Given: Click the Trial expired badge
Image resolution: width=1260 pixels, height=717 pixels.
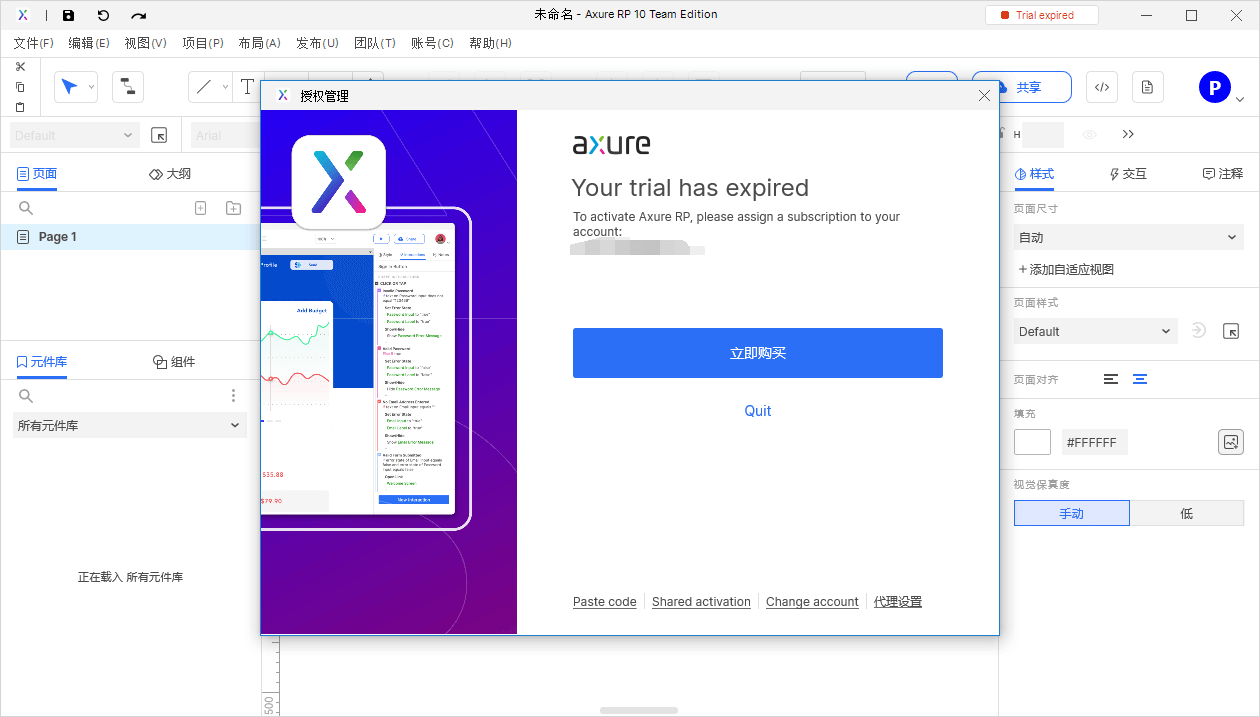Looking at the screenshot, I should [x=1042, y=15].
